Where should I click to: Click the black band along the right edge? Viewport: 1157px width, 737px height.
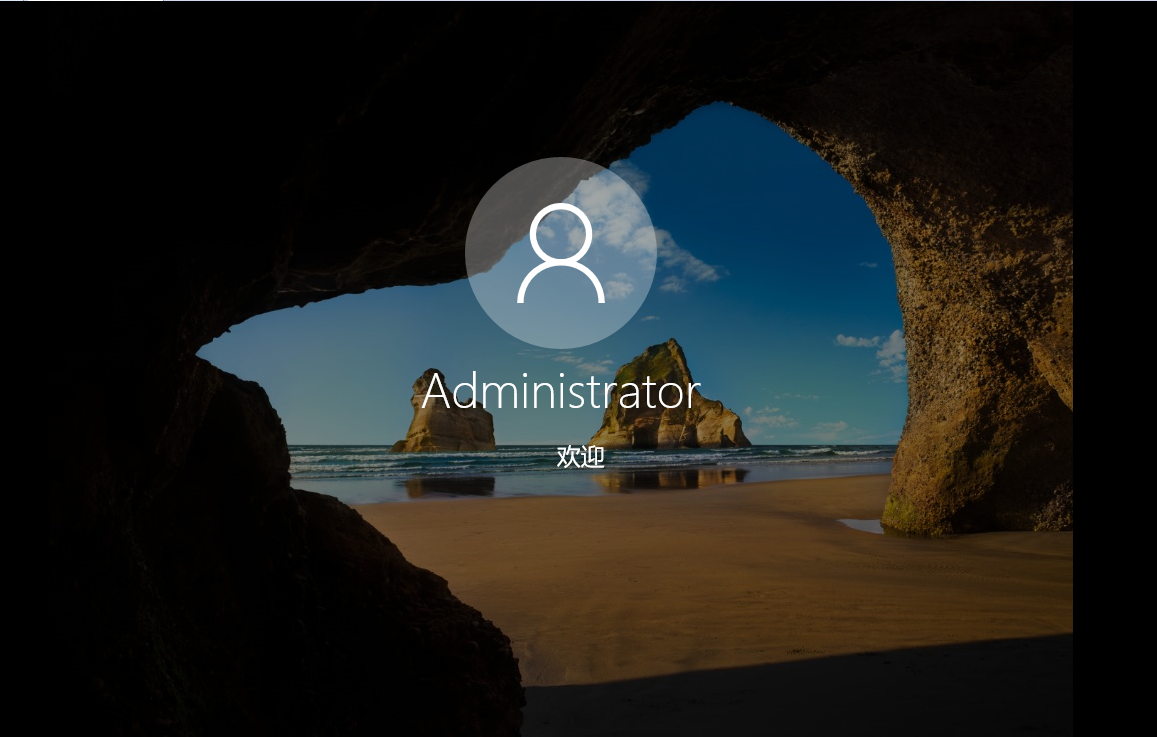[1114, 368]
